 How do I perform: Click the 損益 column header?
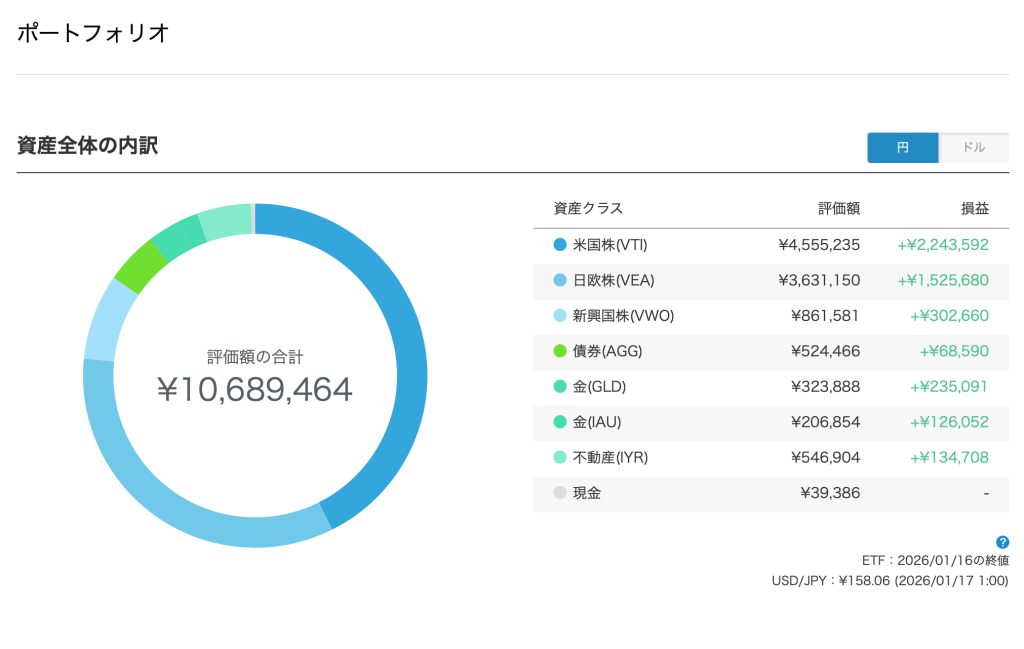[974, 209]
